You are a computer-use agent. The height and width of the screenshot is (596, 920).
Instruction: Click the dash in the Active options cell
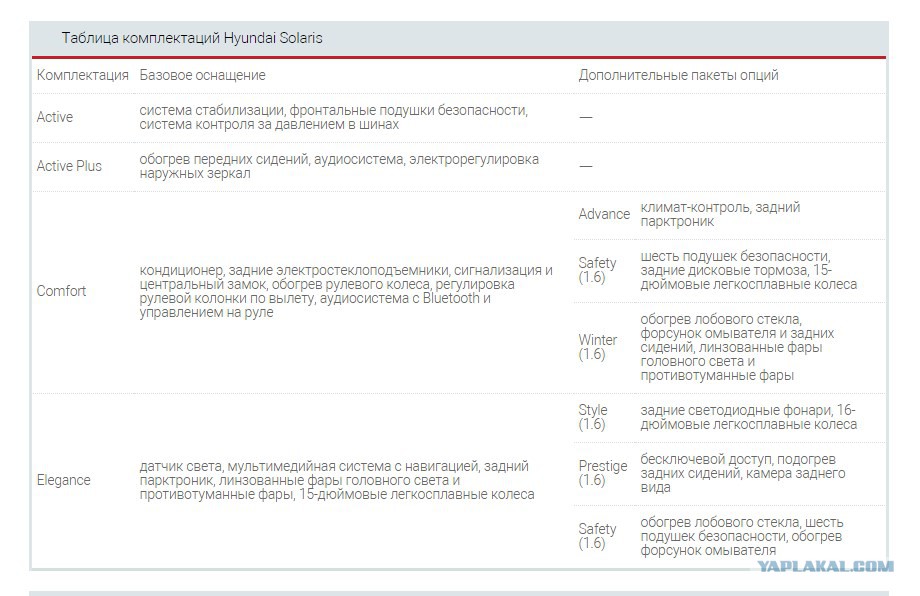click(x=586, y=117)
